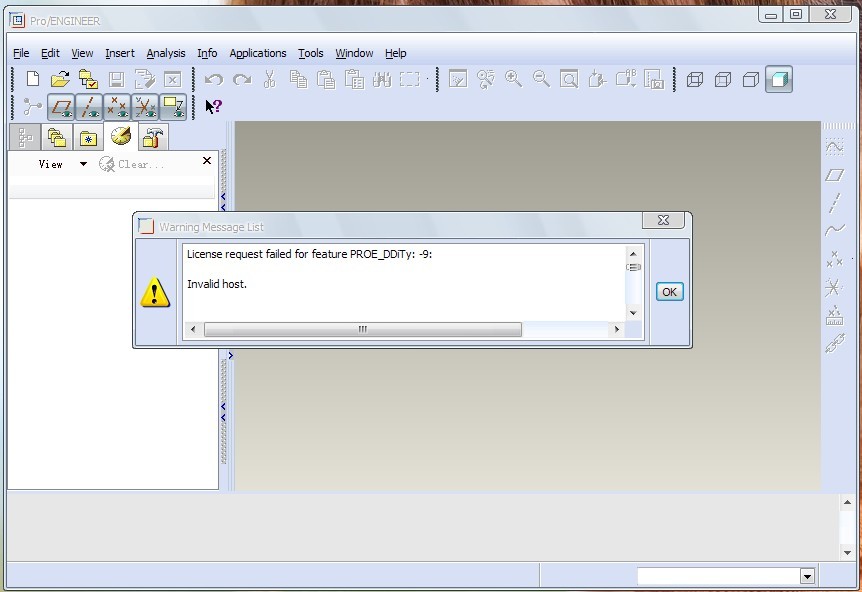Click the warning message scroll down arrow
This screenshot has width=862, height=592.
pos(633,313)
